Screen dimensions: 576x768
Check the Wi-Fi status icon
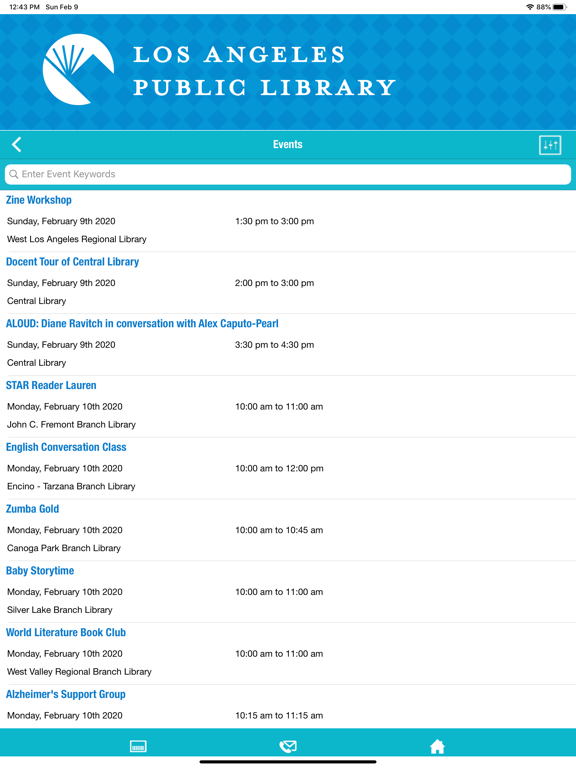529,7
